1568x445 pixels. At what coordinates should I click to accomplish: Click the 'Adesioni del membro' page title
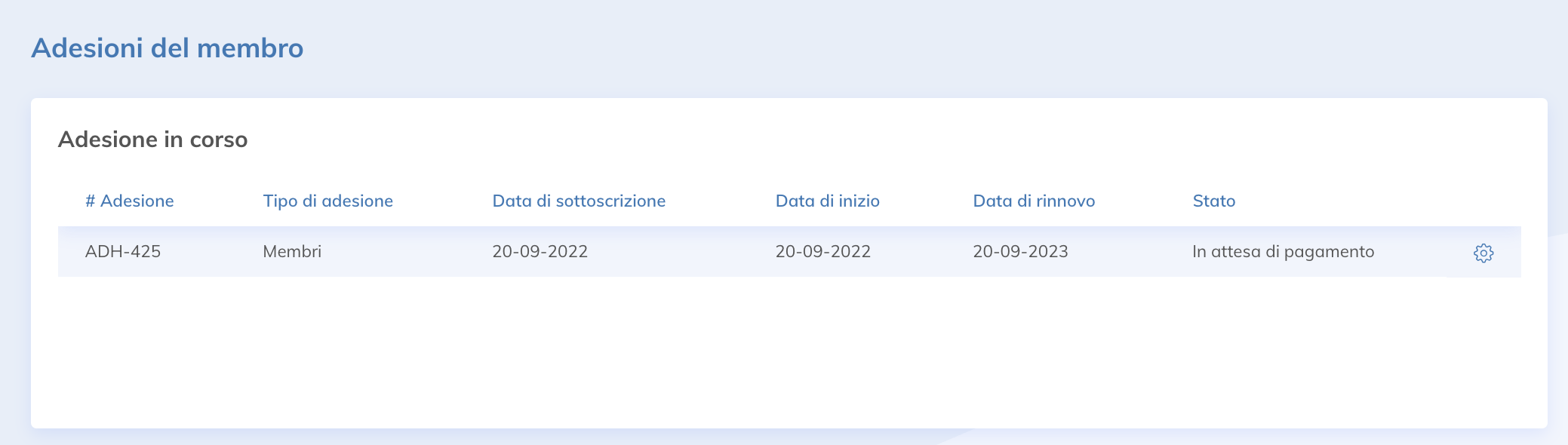[x=167, y=48]
